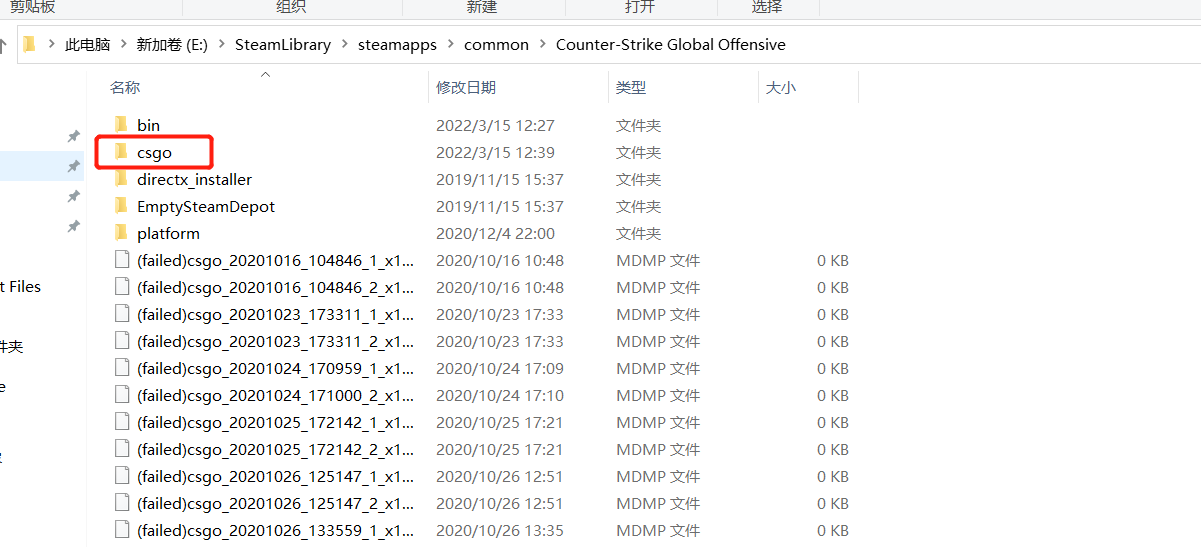The height and width of the screenshot is (547, 1201).
Task: Click 2019/11/15 15:37 in the directx_installer row
Action: (500, 179)
